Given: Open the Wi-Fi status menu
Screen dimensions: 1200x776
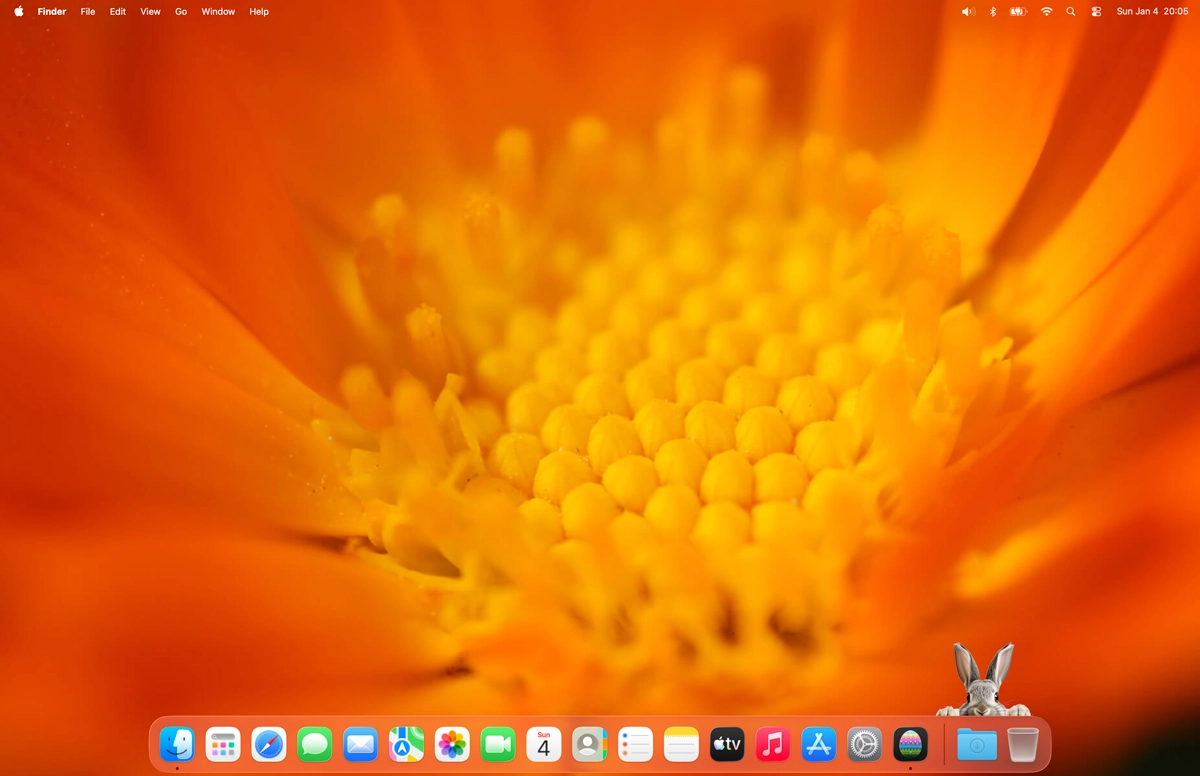Looking at the screenshot, I should [1046, 12].
